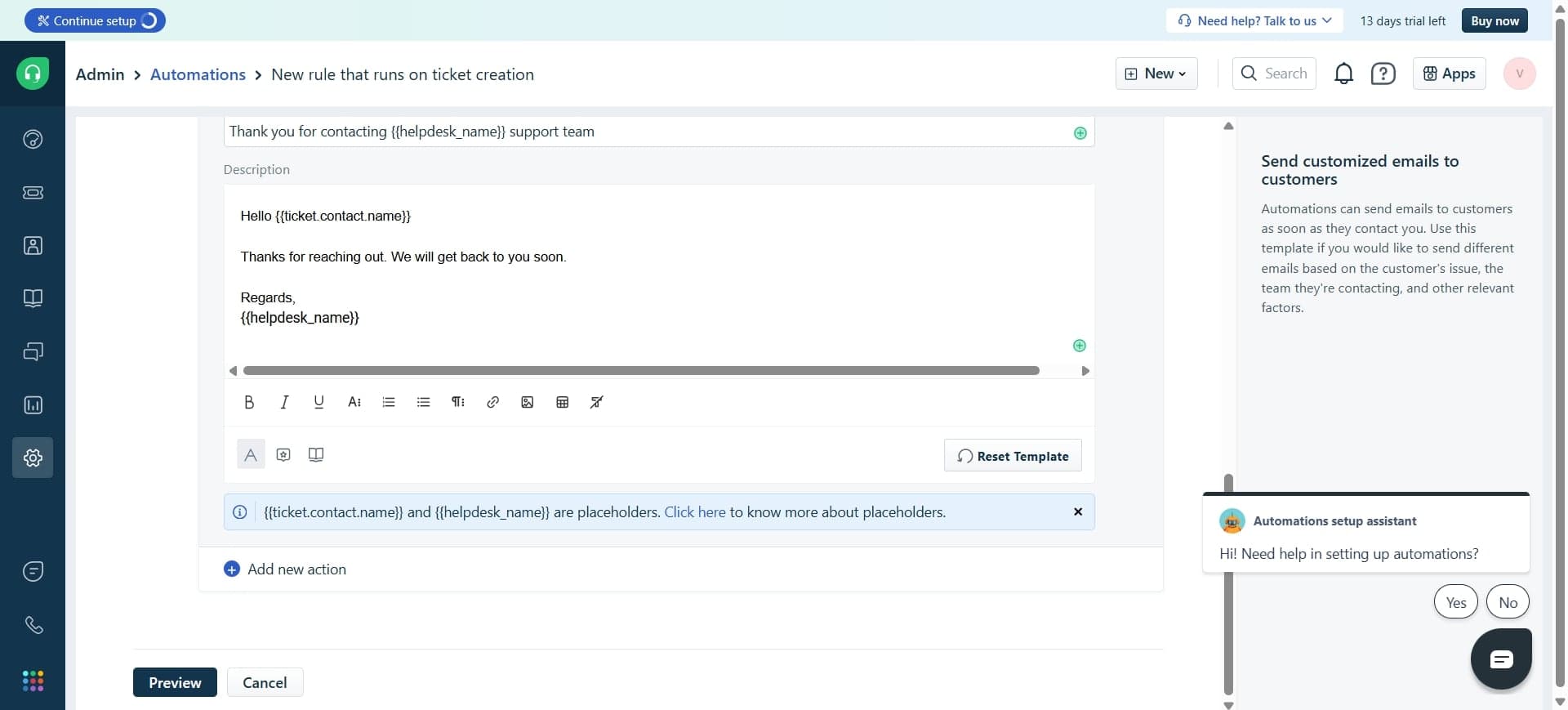Click the Preview button
Viewport: 1568px width, 710px height.
coord(175,683)
